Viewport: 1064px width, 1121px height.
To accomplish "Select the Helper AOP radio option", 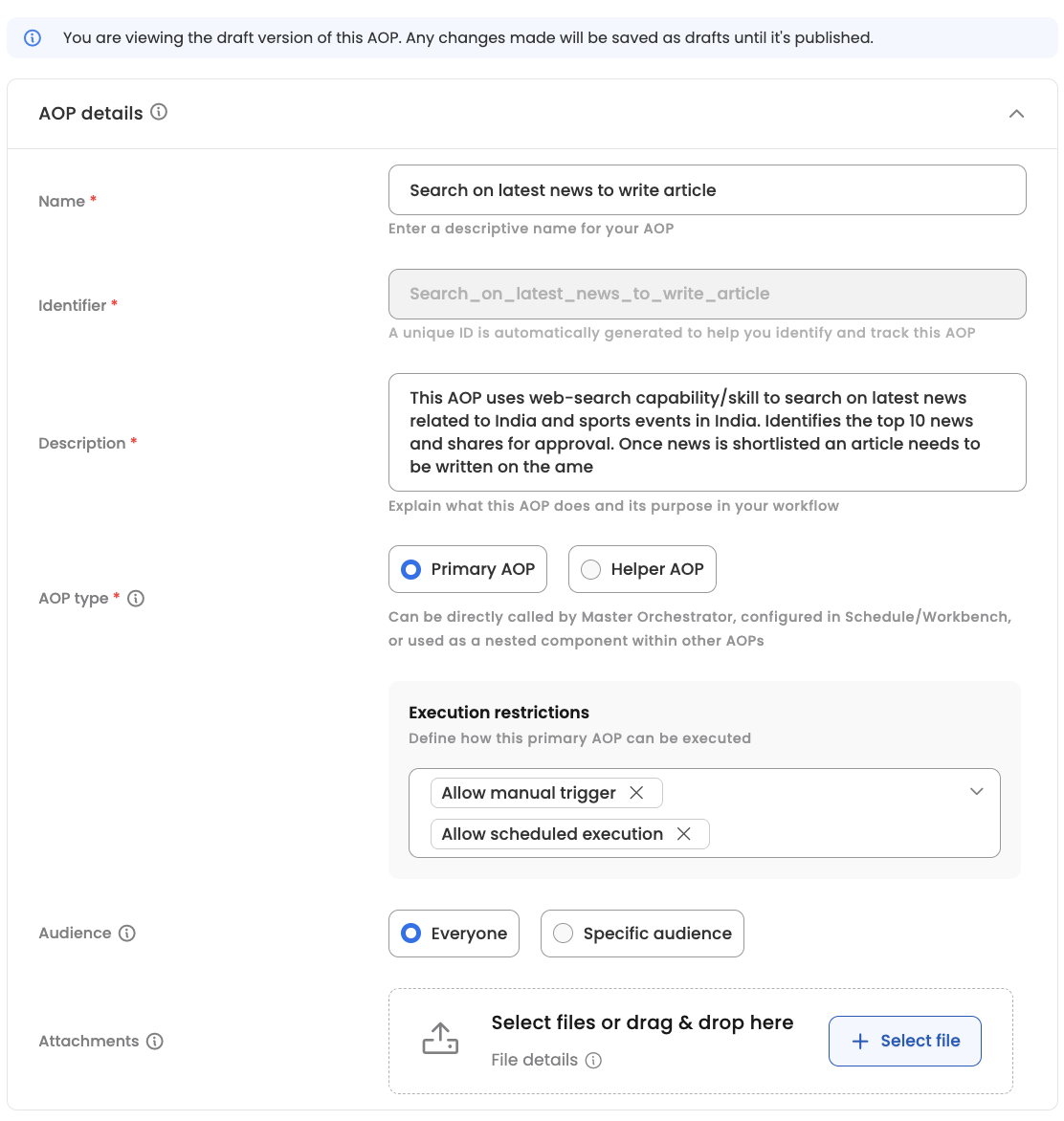I will click(x=591, y=569).
